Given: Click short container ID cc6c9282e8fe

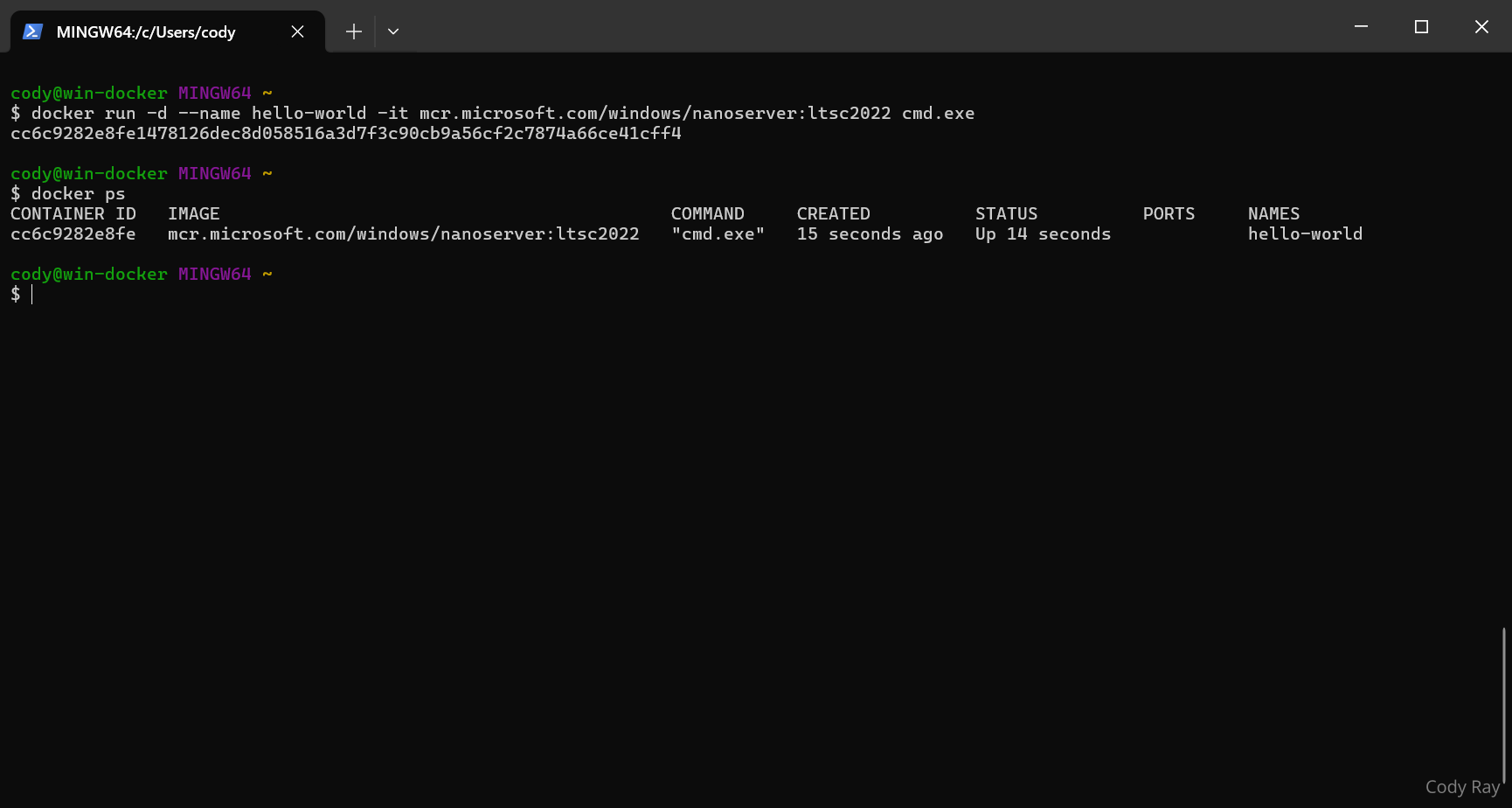Looking at the screenshot, I should (73, 234).
